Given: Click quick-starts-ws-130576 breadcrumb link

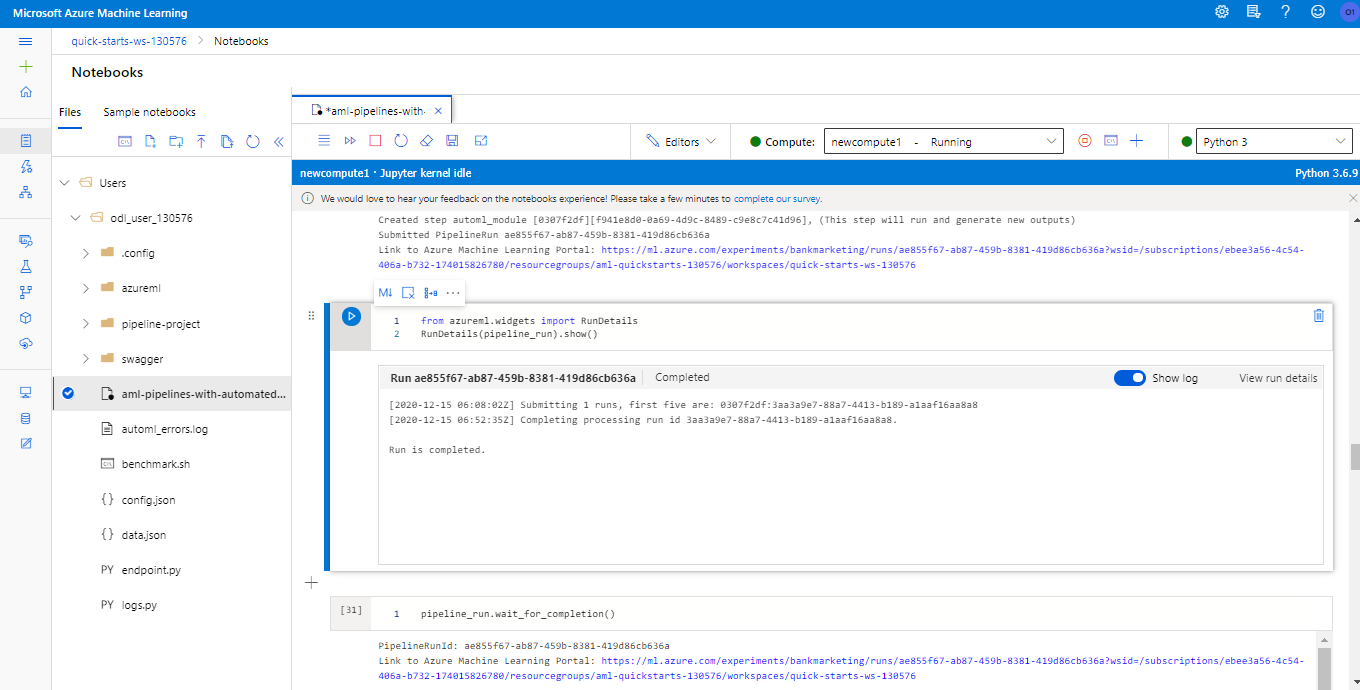Looking at the screenshot, I should point(131,41).
